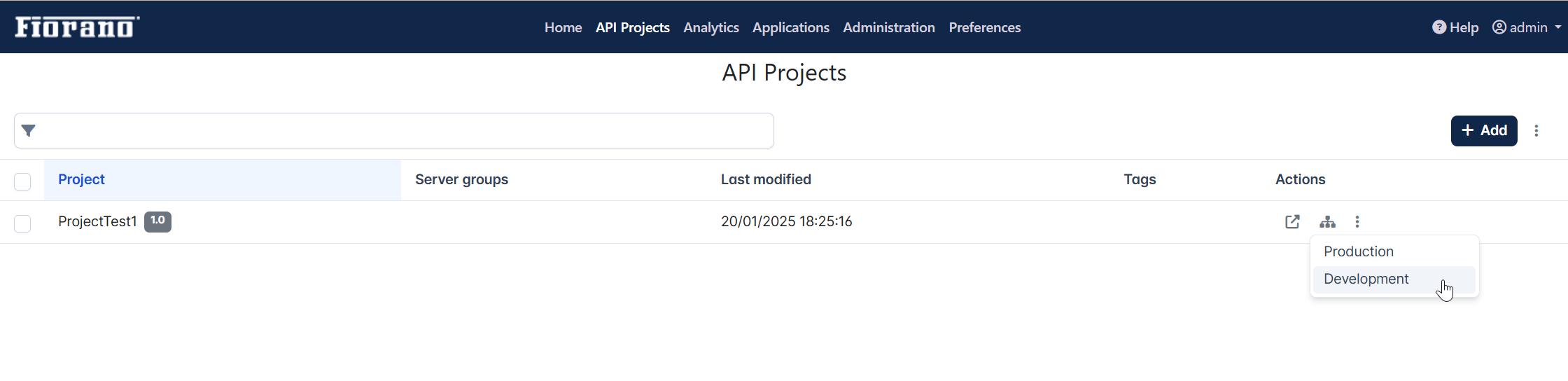The image size is (1568, 381).
Task: Click the Fiorano logo
Action: (x=77, y=27)
